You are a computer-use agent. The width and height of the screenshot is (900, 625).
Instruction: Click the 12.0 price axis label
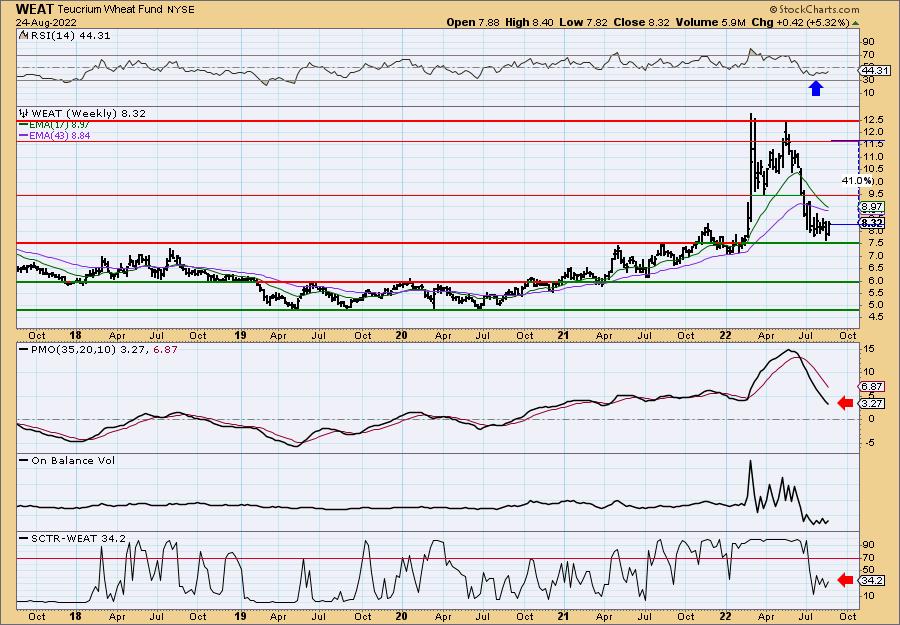coord(872,131)
